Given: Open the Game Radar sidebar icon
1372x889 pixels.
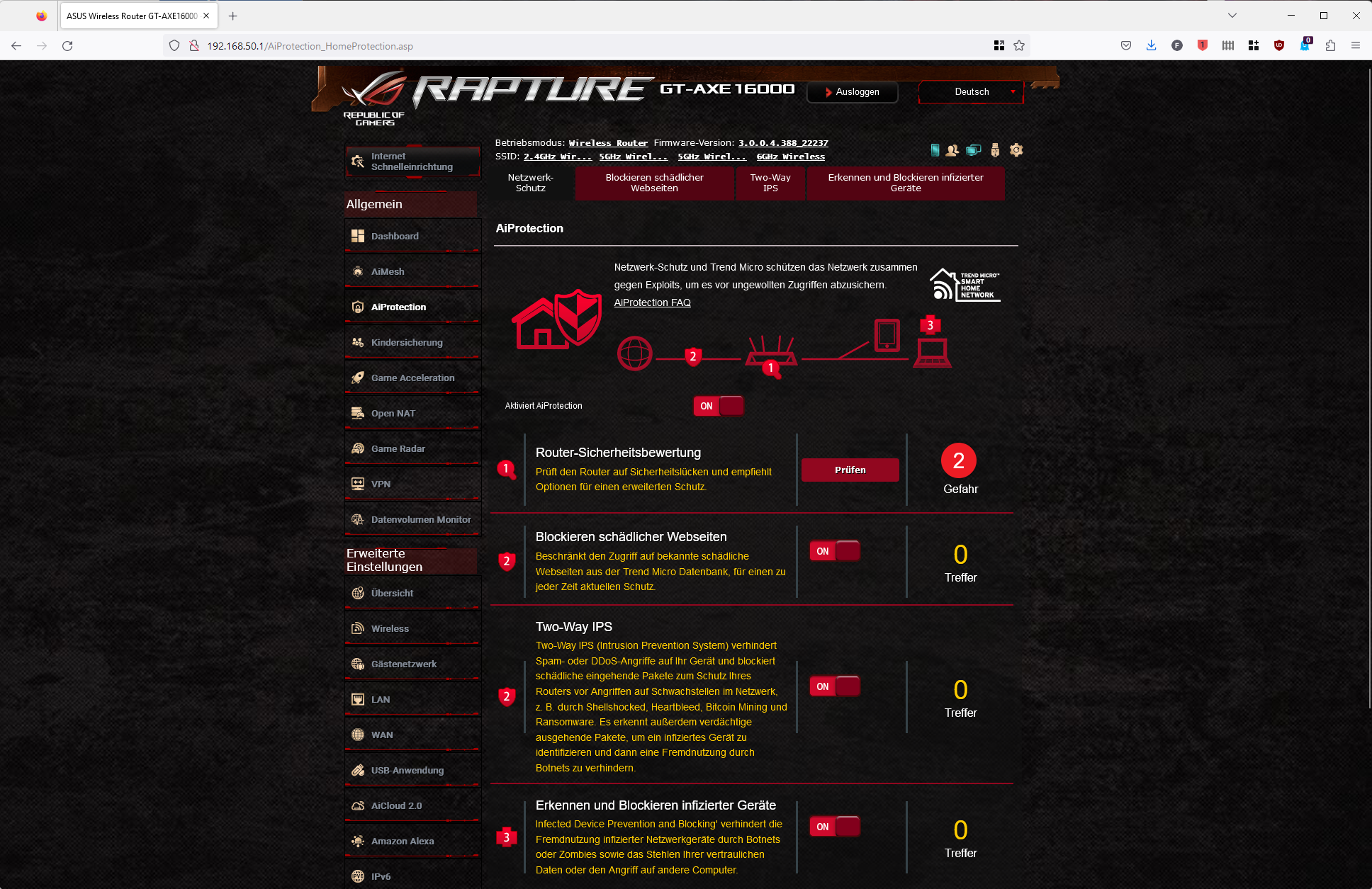Looking at the screenshot, I should coord(358,448).
